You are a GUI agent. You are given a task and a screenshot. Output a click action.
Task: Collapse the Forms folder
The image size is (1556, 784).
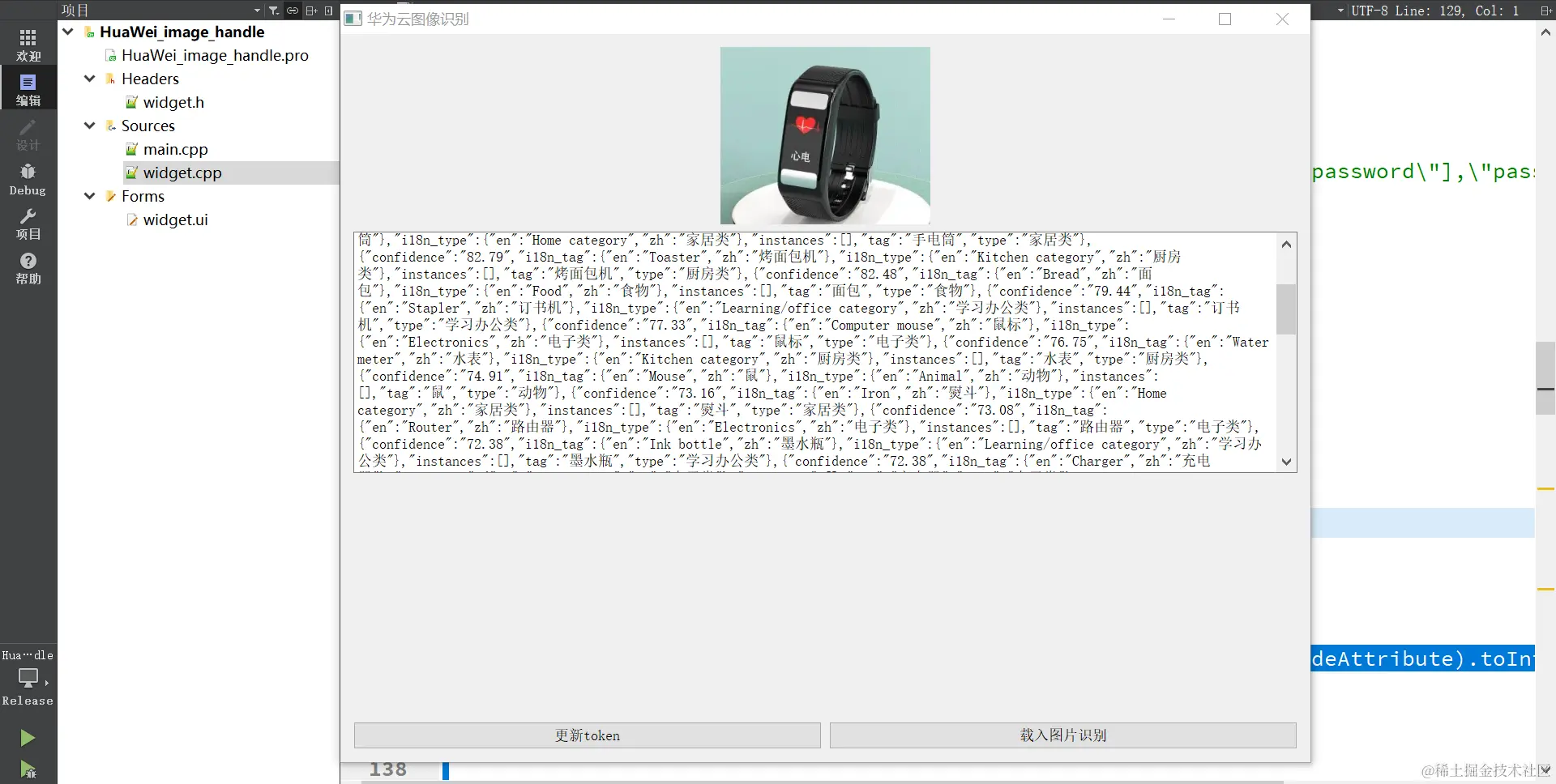(89, 196)
